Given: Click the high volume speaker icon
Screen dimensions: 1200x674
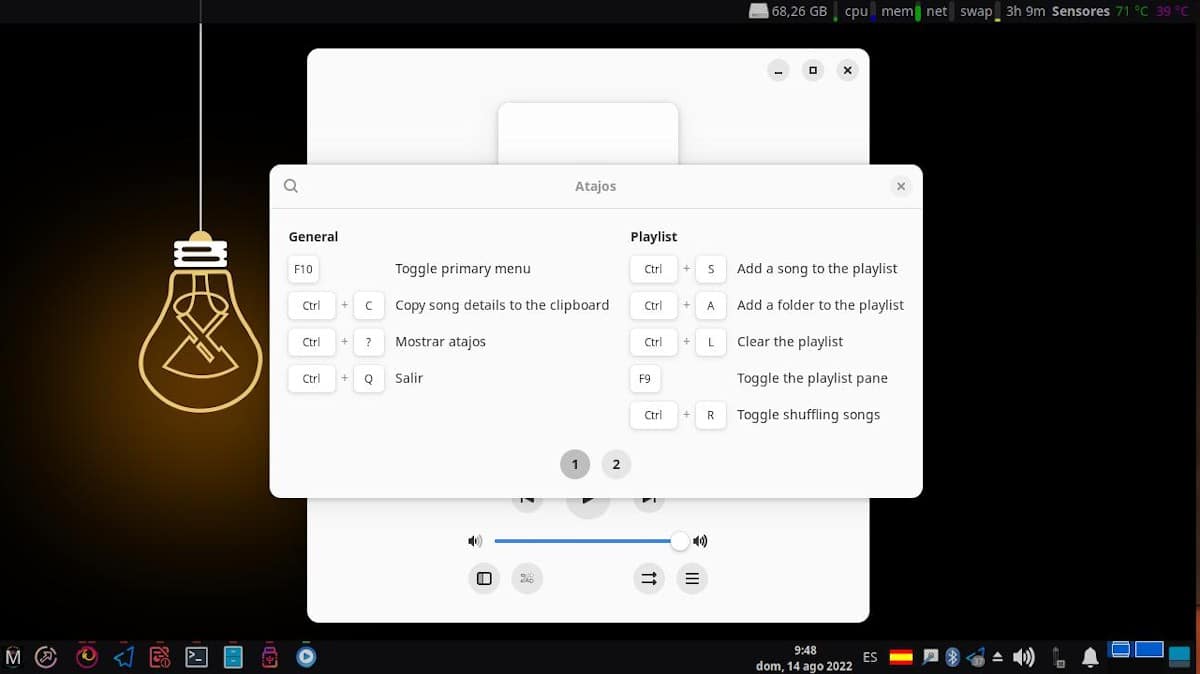Looking at the screenshot, I should click(700, 541).
